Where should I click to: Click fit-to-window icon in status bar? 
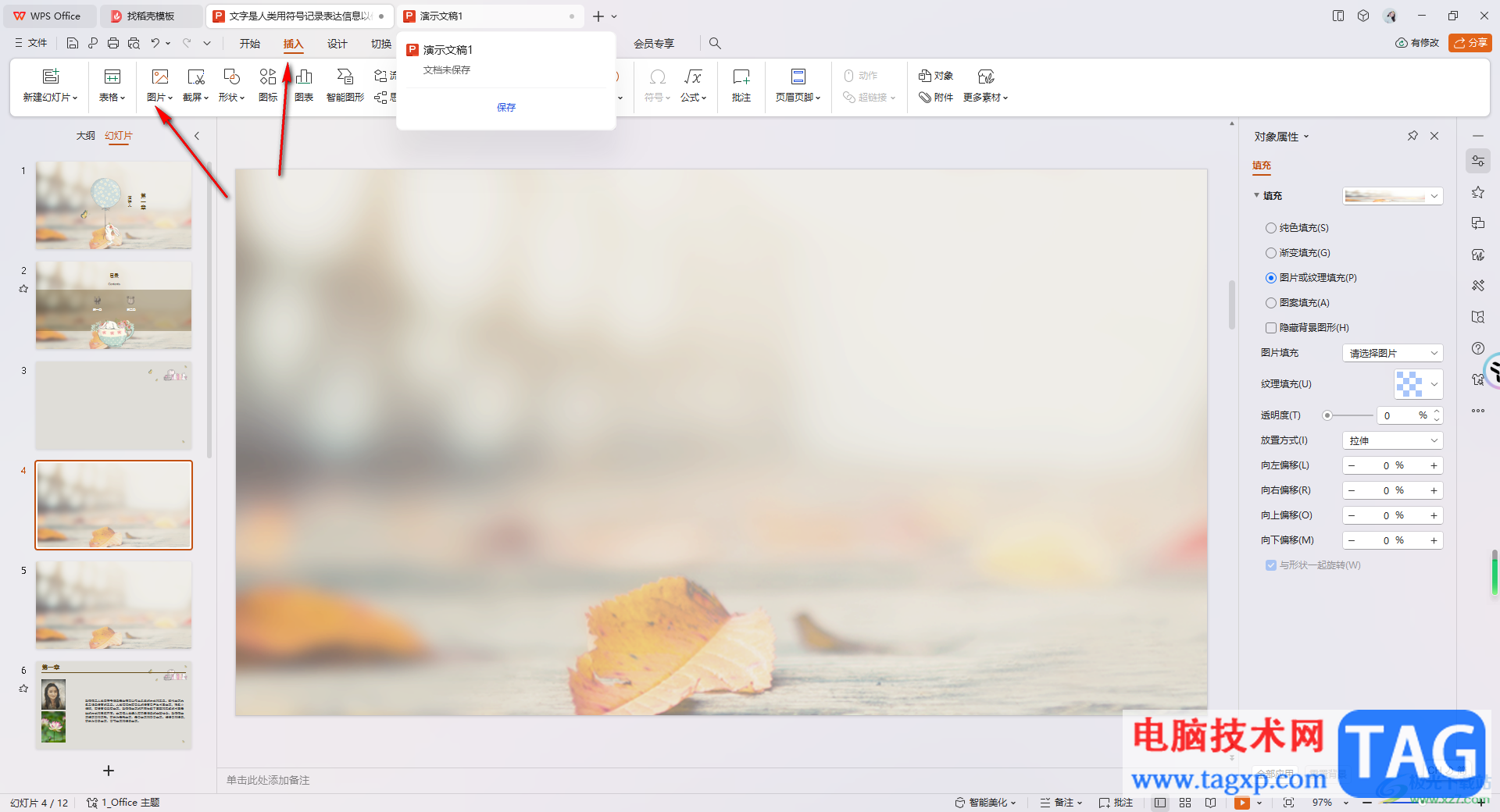tap(1288, 803)
